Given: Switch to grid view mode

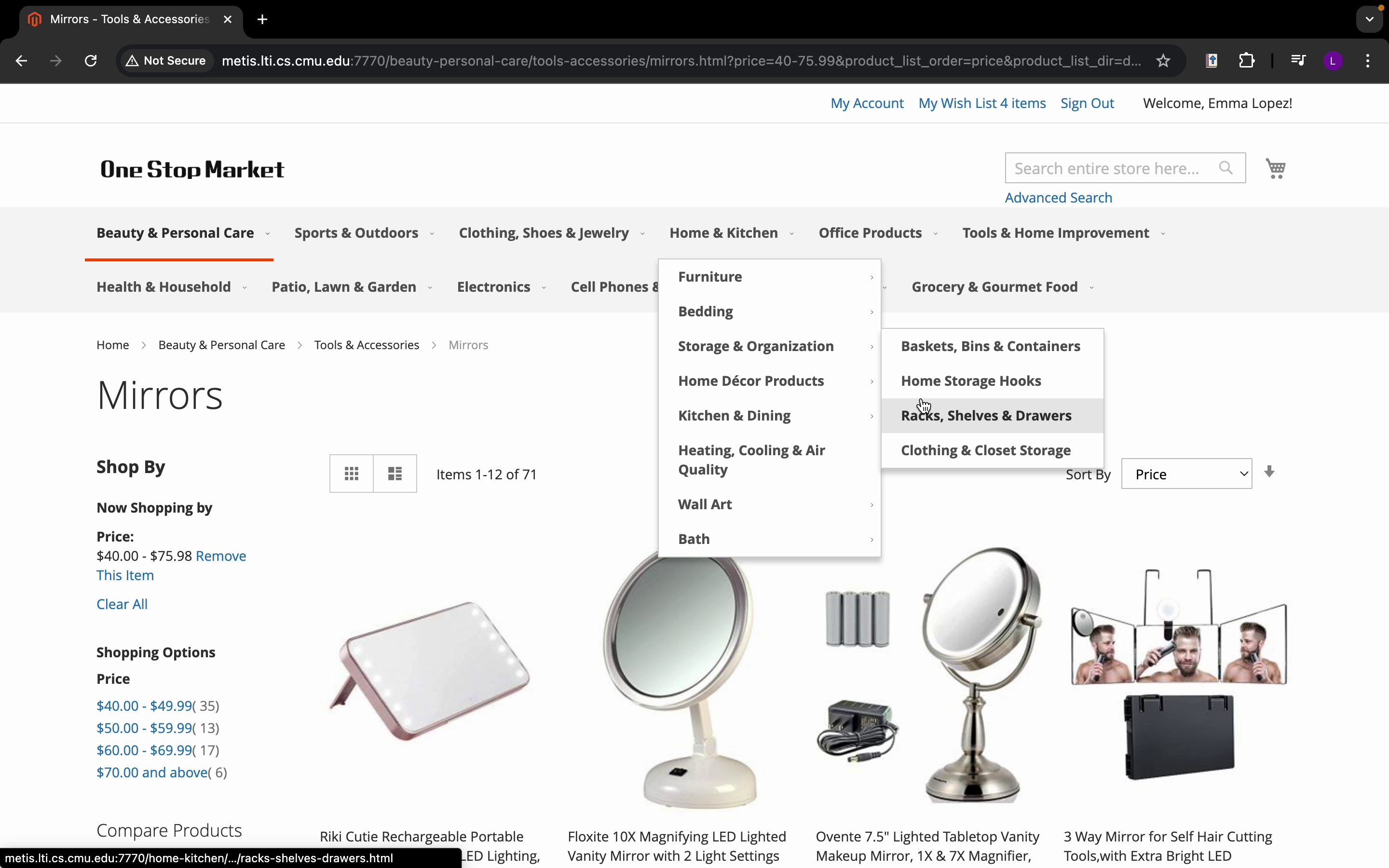Looking at the screenshot, I should [351, 474].
